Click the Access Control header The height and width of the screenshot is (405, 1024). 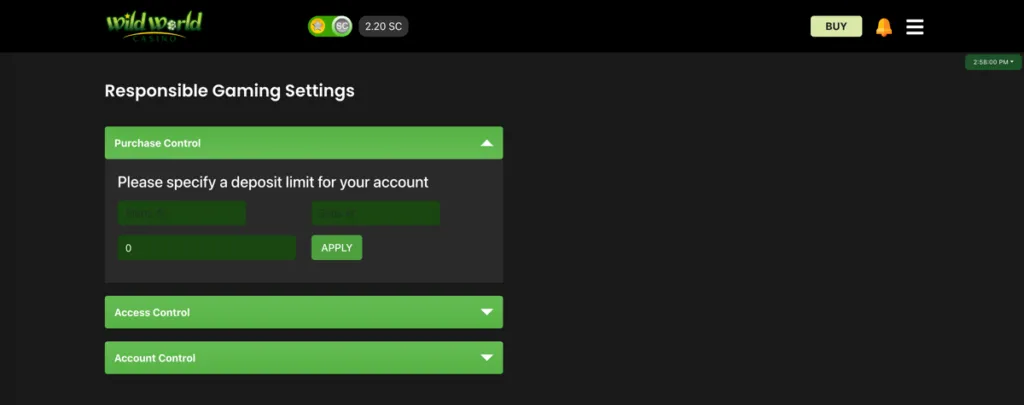click(304, 312)
